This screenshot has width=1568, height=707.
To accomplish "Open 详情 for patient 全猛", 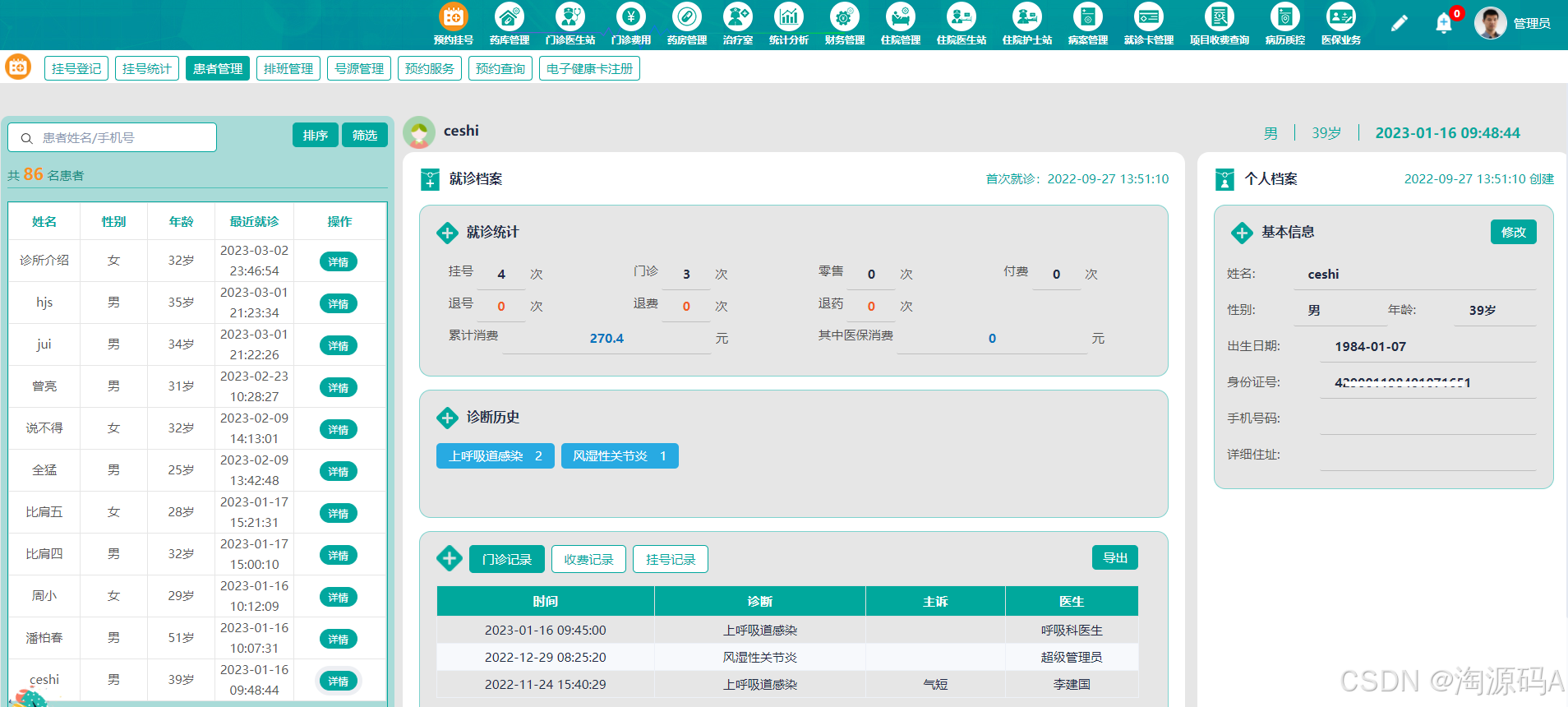I will point(339,471).
